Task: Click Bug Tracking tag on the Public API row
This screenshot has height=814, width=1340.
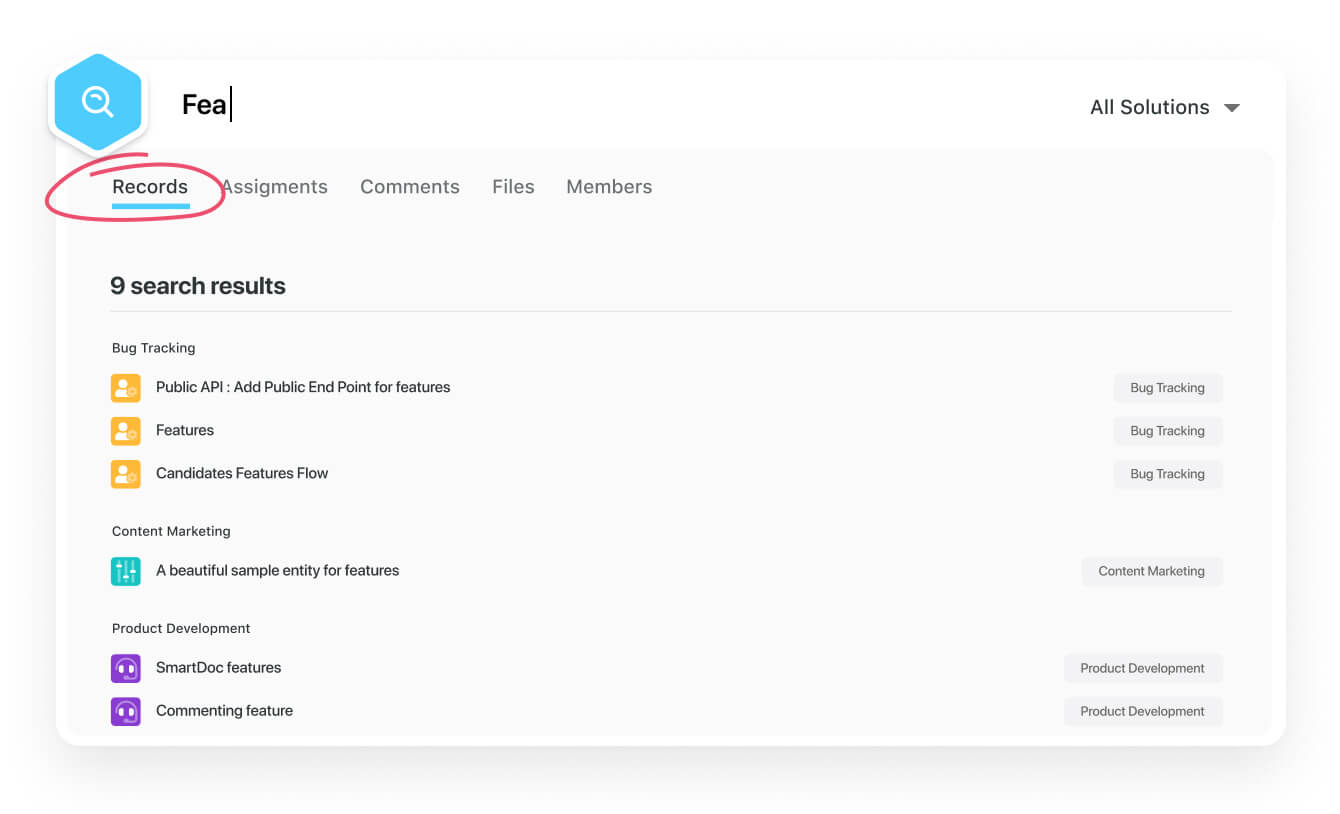Action: [x=1168, y=388]
